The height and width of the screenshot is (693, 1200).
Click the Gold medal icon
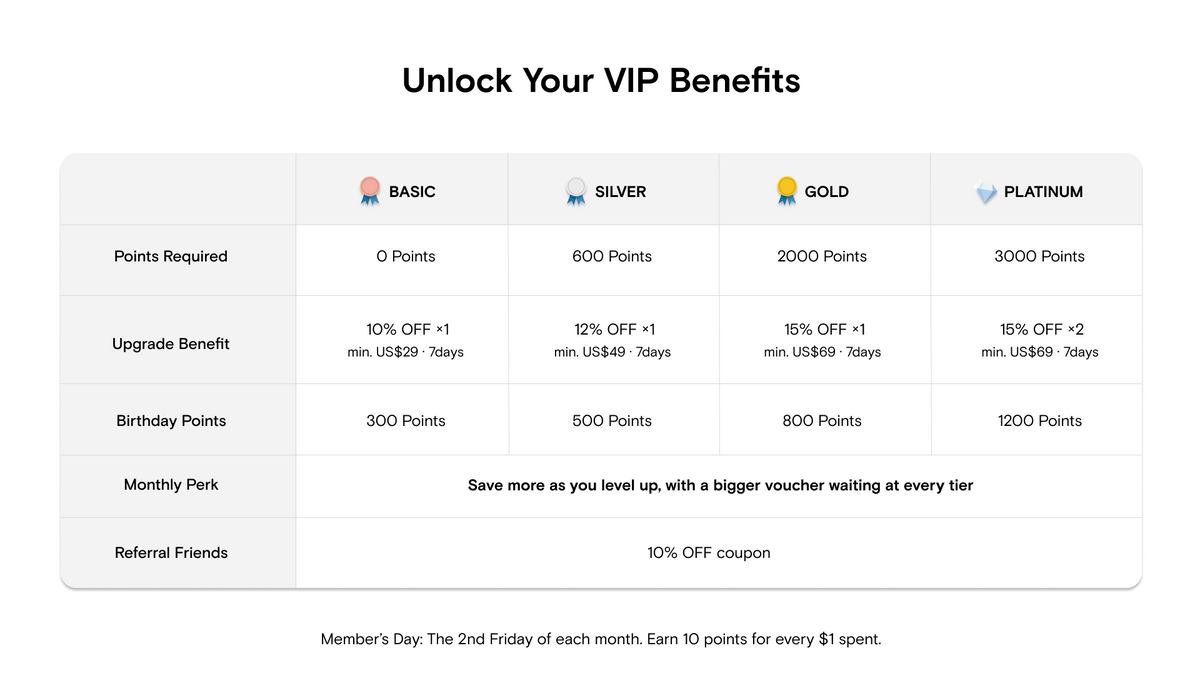tap(787, 191)
